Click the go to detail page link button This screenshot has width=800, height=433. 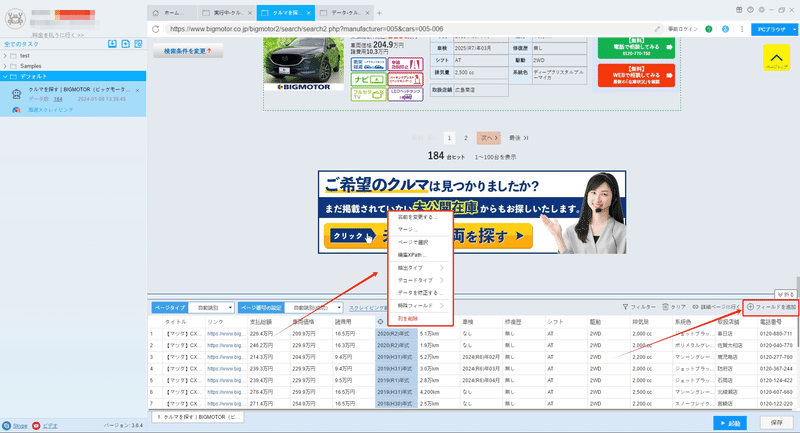[x=716, y=307]
